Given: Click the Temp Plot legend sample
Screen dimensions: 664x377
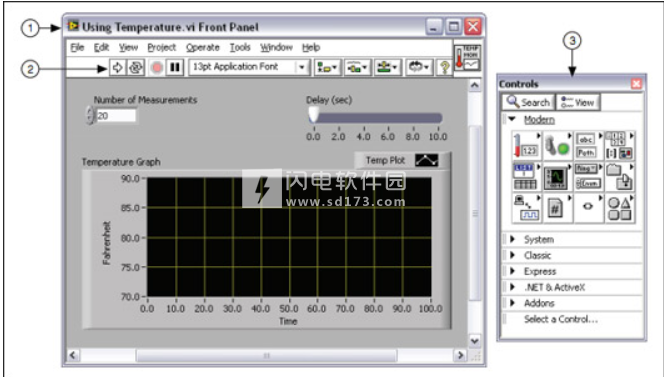Looking at the screenshot, I should pos(426,160).
